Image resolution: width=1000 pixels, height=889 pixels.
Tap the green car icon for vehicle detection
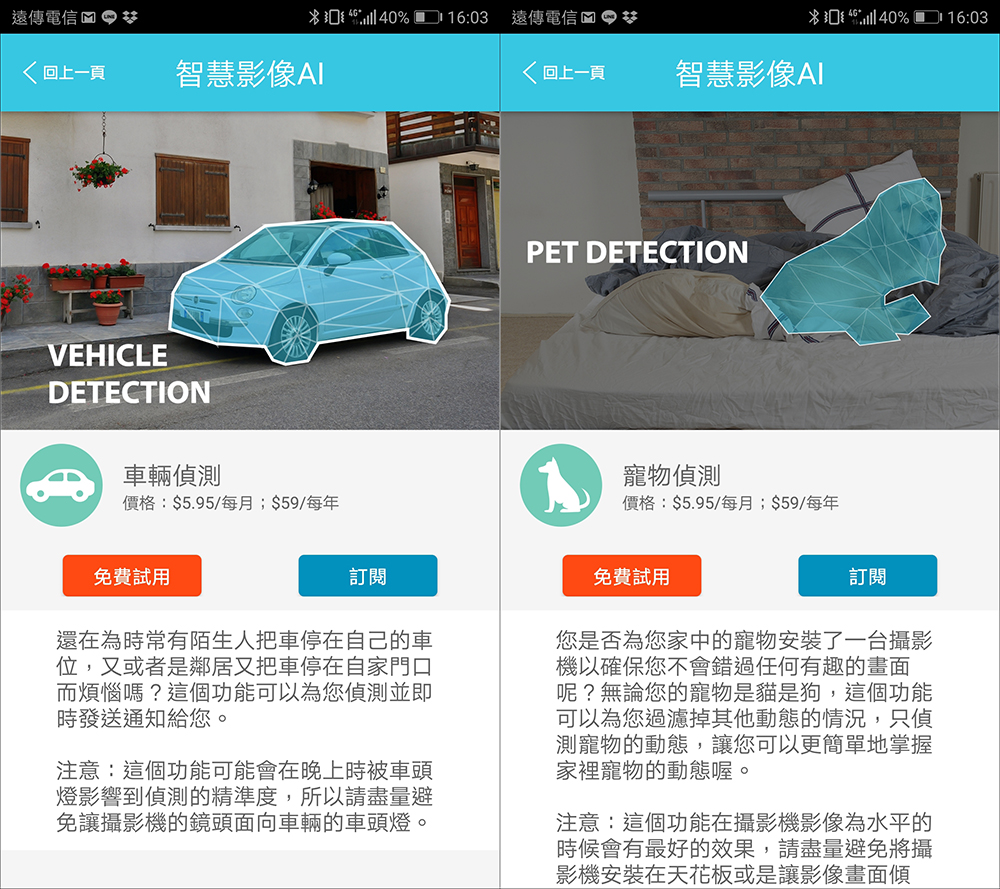click(x=61, y=485)
